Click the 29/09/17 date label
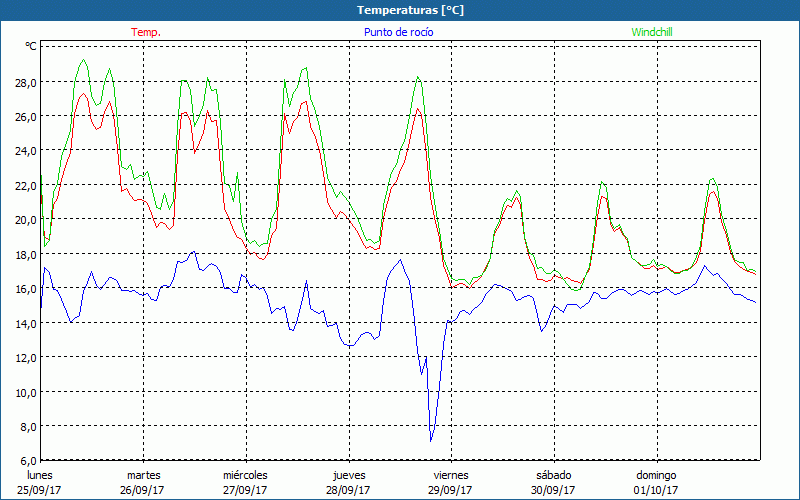This screenshot has height=500, width=800. pyautogui.click(x=450, y=490)
